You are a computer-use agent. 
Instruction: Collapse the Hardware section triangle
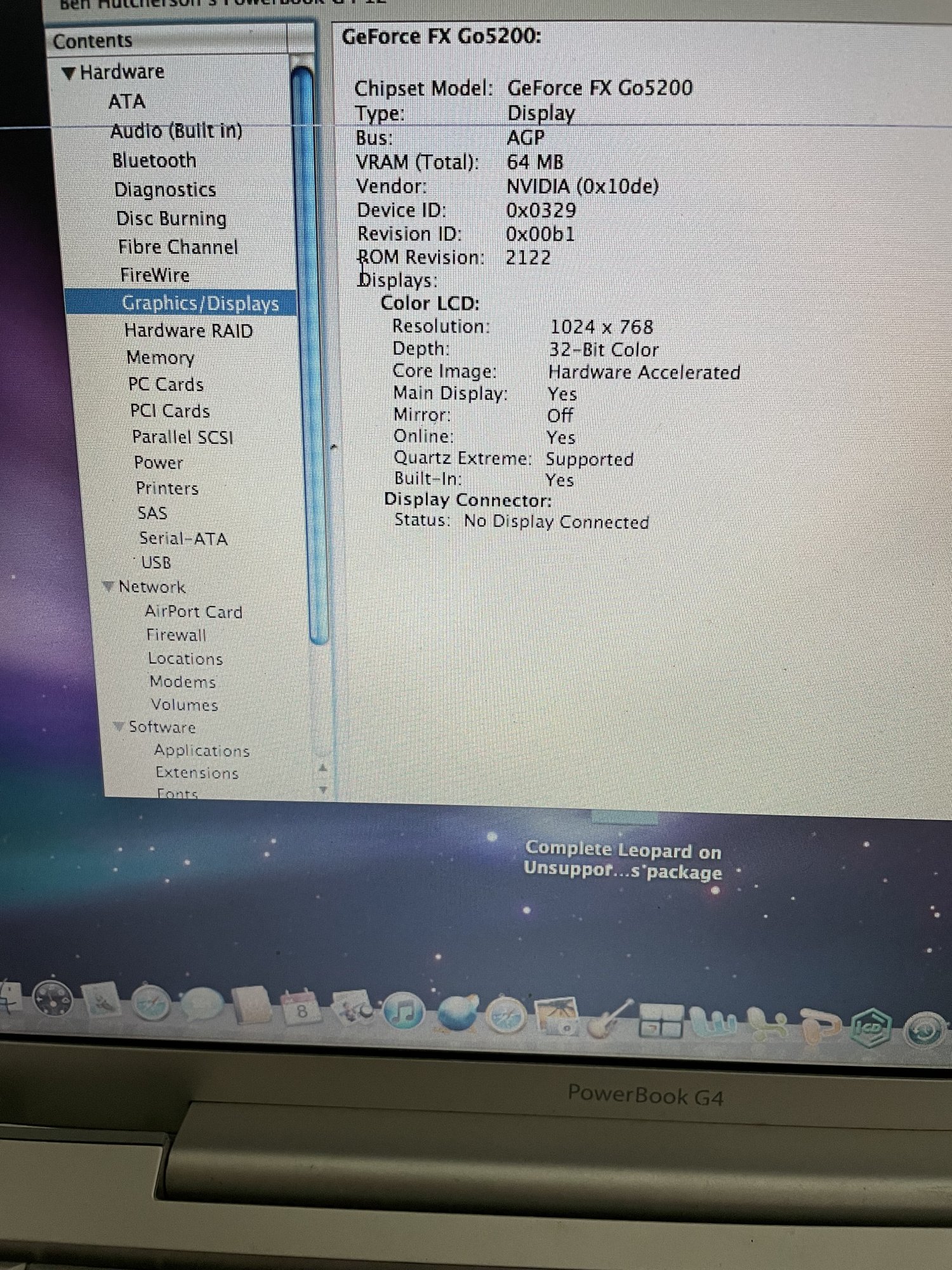click(x=69, y=74)
